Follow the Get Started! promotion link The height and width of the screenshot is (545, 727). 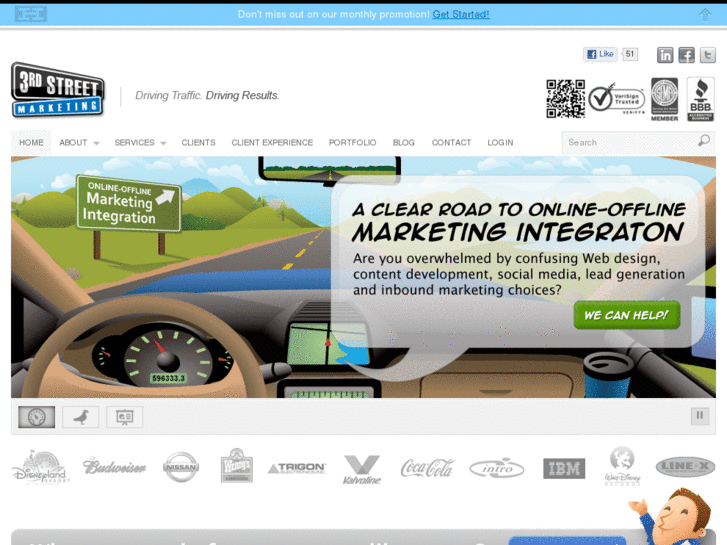pos(460,14)
